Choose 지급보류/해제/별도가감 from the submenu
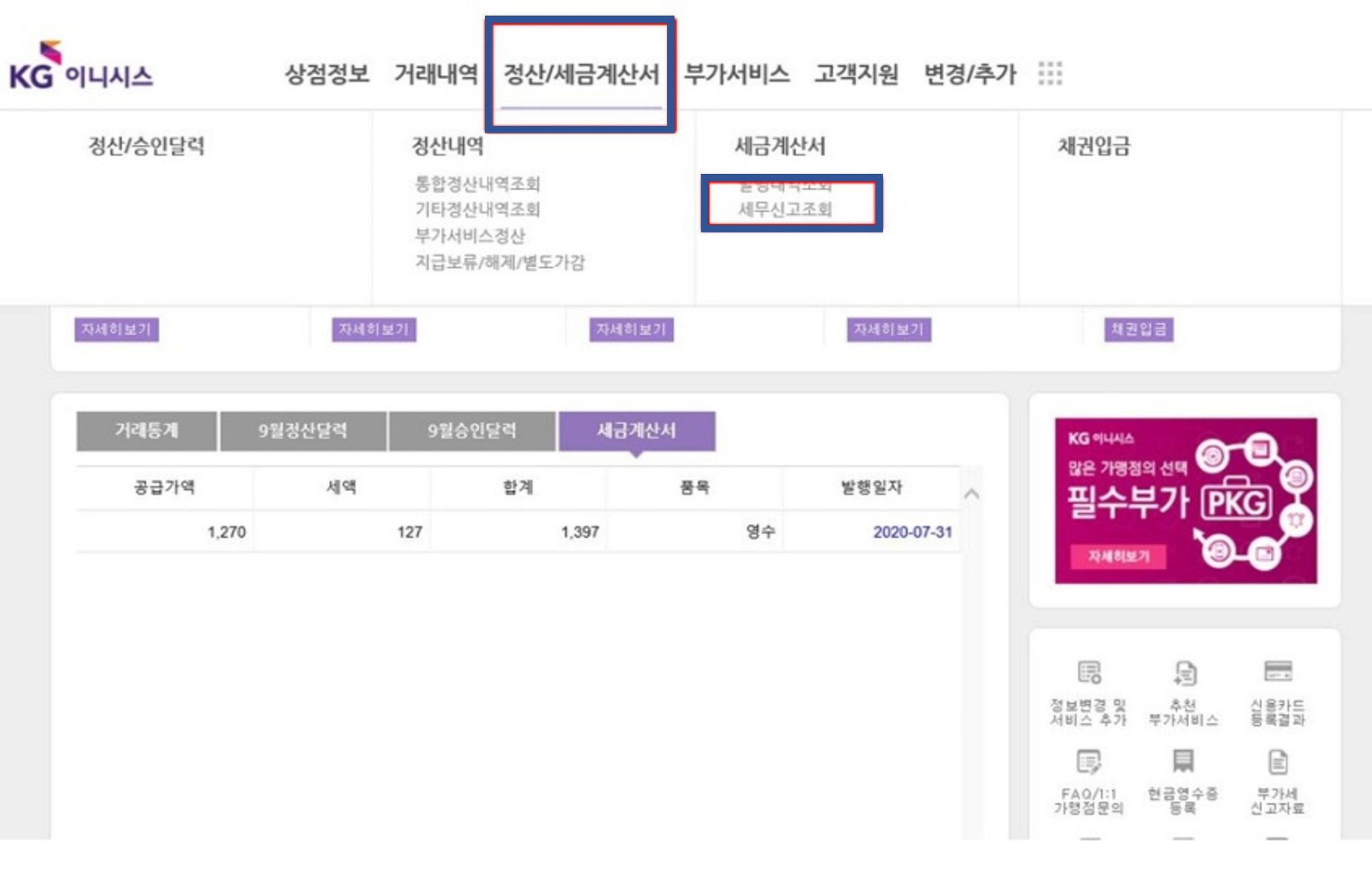This screenshot has width=1372, height=870. click(500, 262)
